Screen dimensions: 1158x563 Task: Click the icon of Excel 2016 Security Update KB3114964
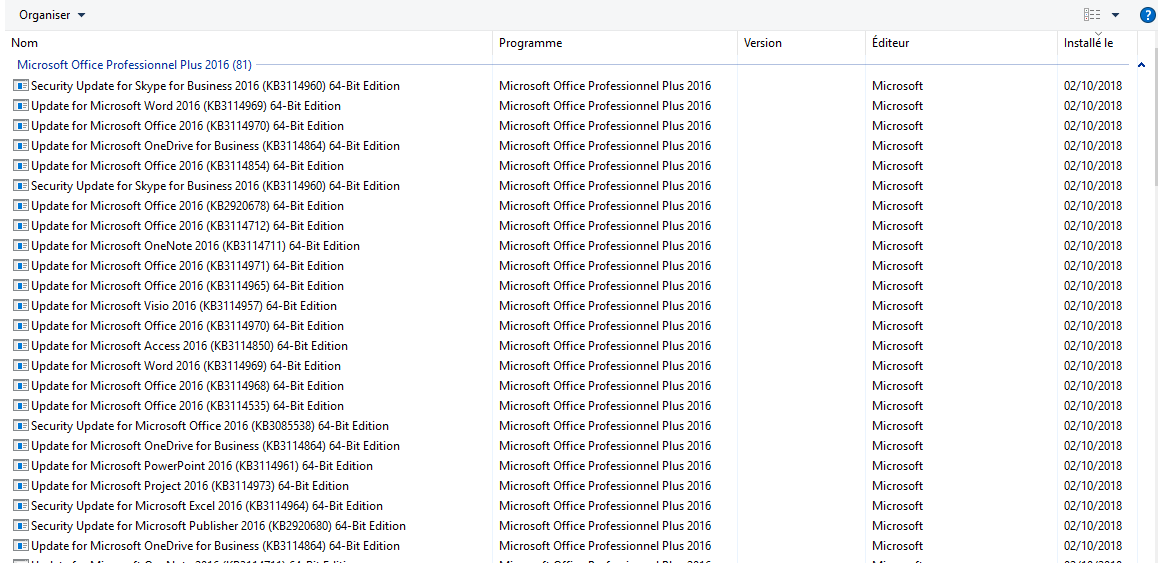(21, 505)
